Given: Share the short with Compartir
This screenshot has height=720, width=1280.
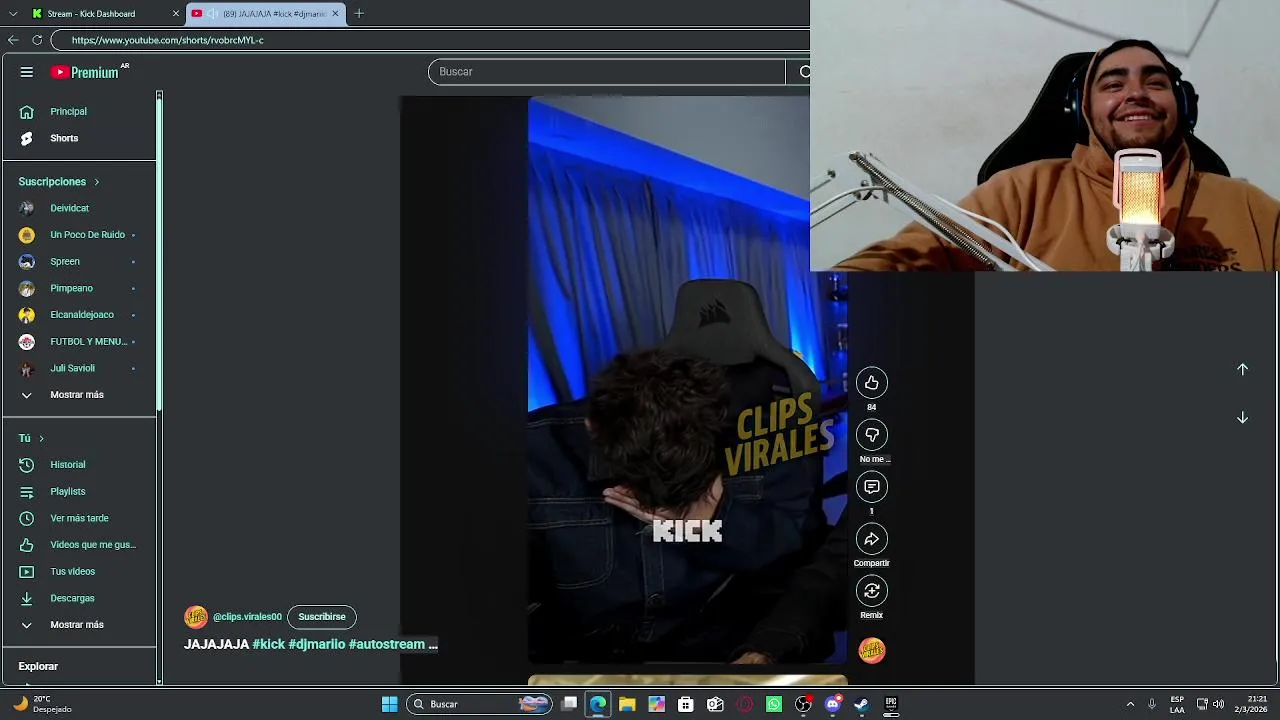Looking at the screenshot, I should pyautogui.click(x=872, y=539).
